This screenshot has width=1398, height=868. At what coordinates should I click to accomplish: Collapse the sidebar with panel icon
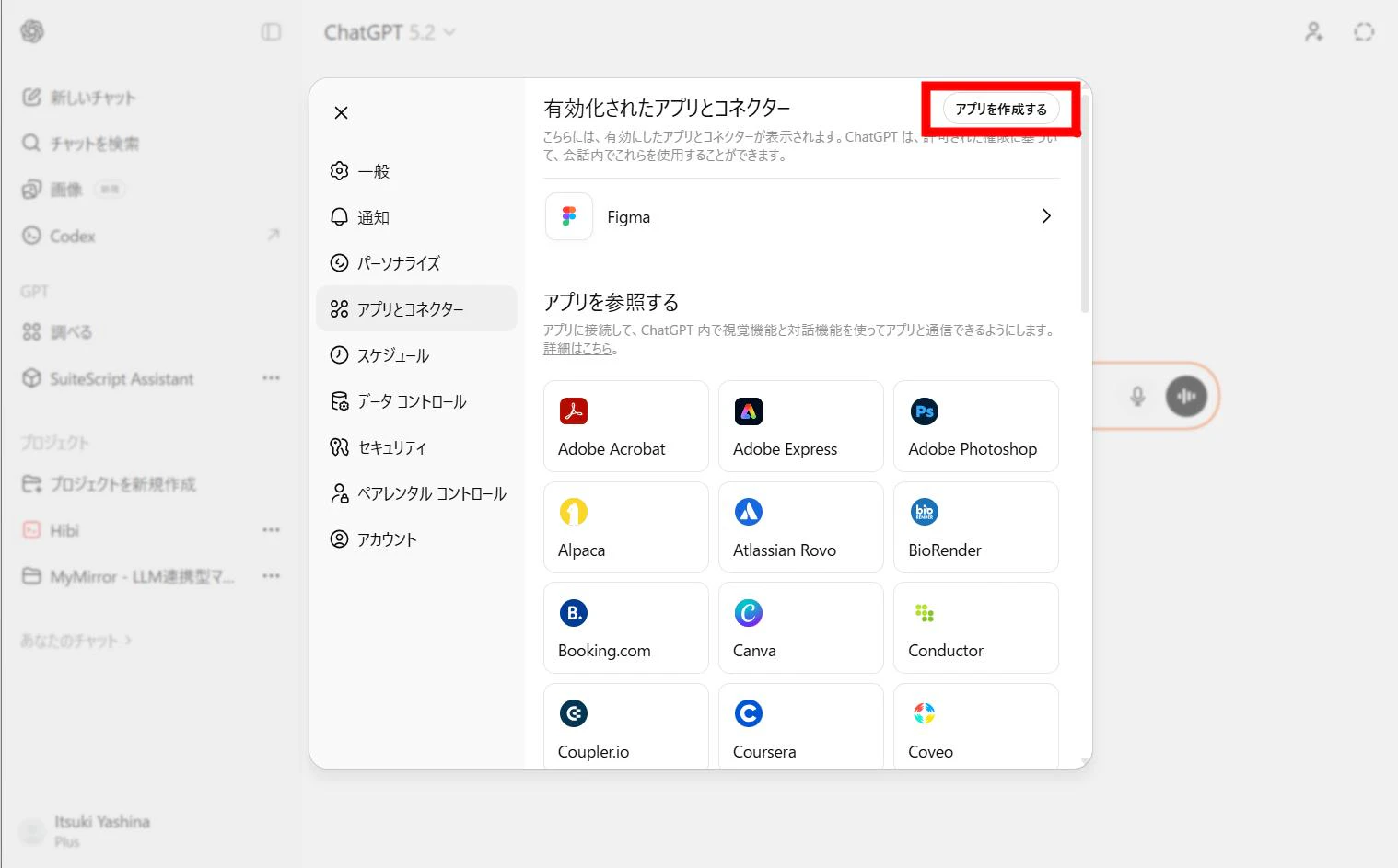click(271, 32)
